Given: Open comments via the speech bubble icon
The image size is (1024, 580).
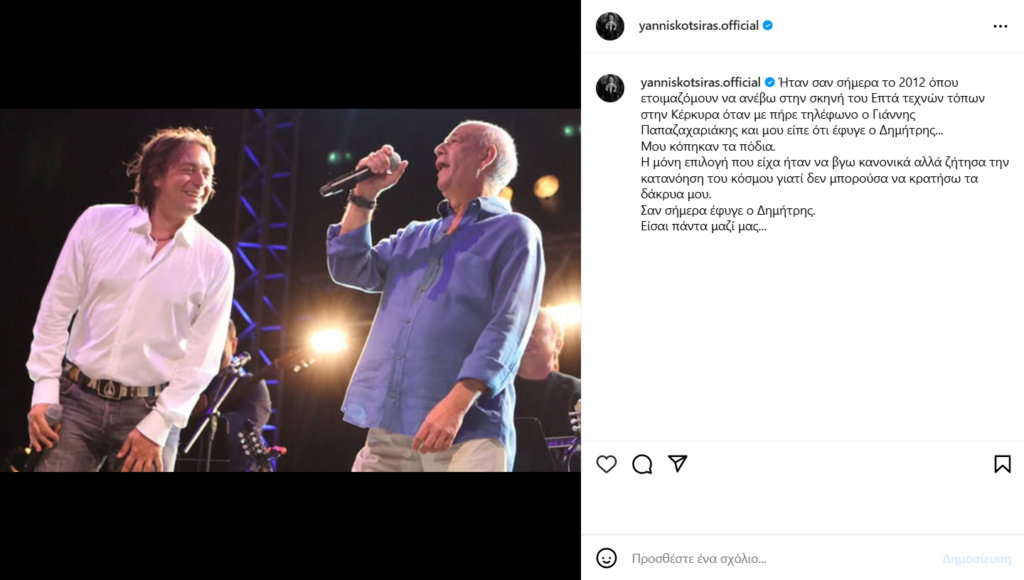Looking at the screenshot, I should click(x=642, y=464).
